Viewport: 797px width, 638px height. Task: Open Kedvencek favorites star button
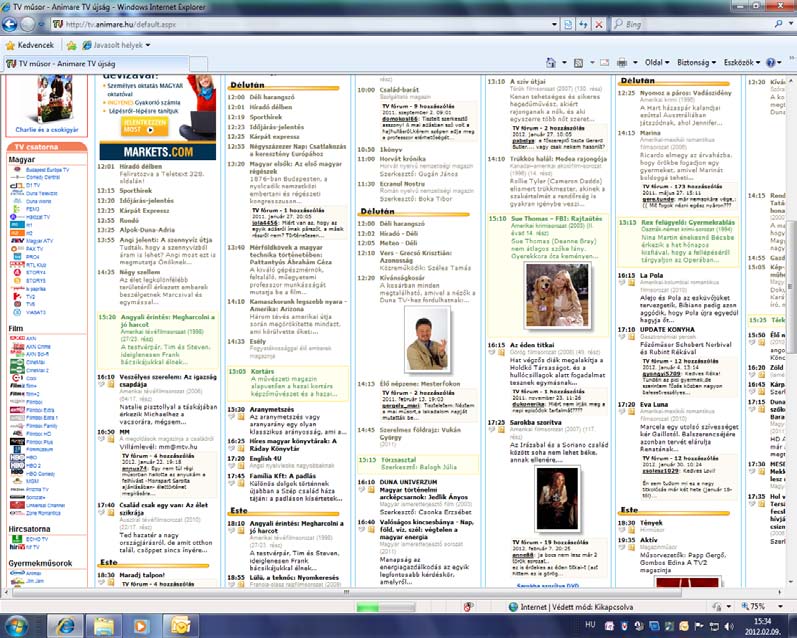tap(29, 45)
